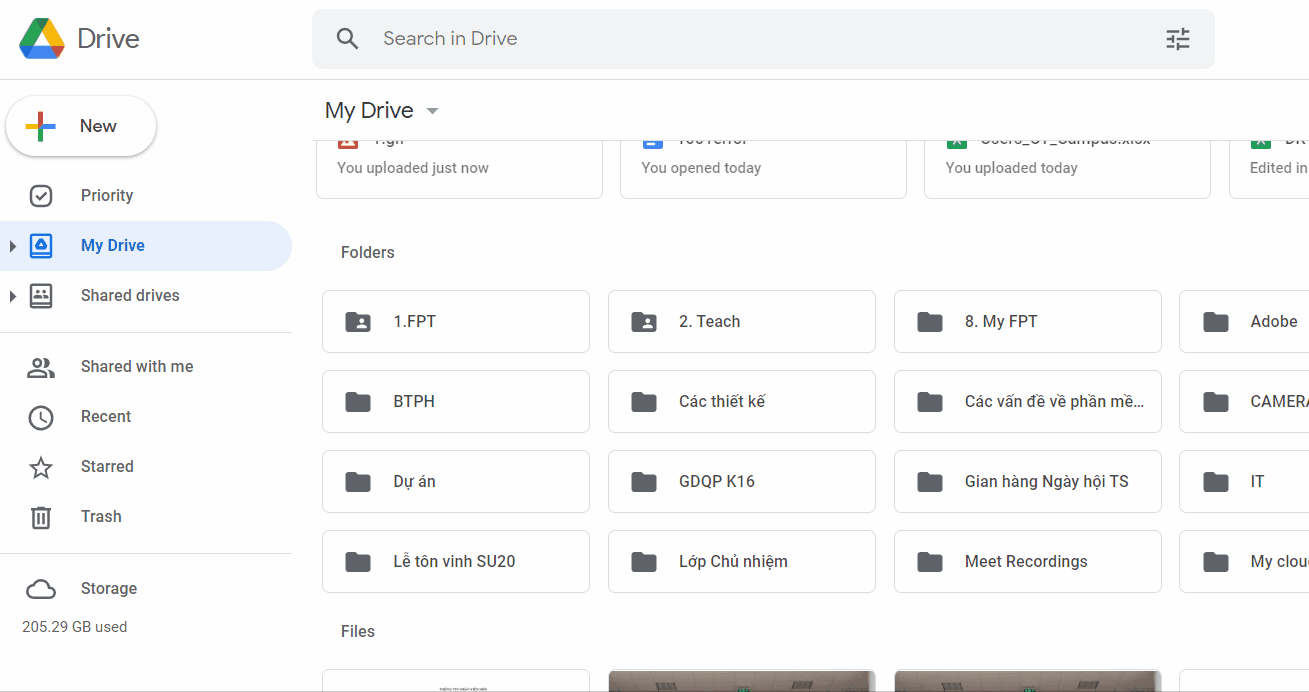This screenshot has width=1309, height=692.
Task: Click the New button
Action: [x=81, y=126]
